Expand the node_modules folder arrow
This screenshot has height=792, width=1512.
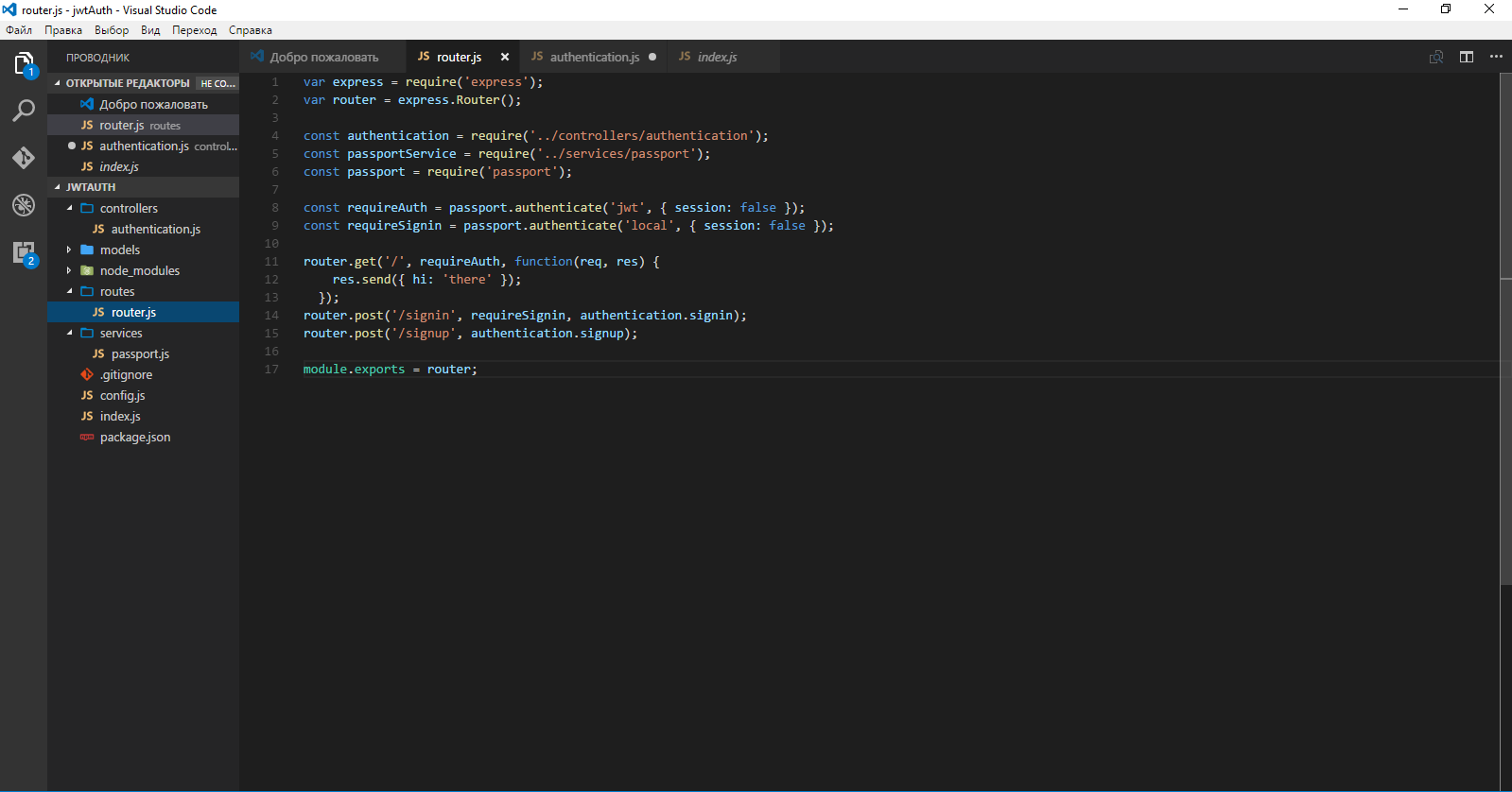click(x=69, y=270)
